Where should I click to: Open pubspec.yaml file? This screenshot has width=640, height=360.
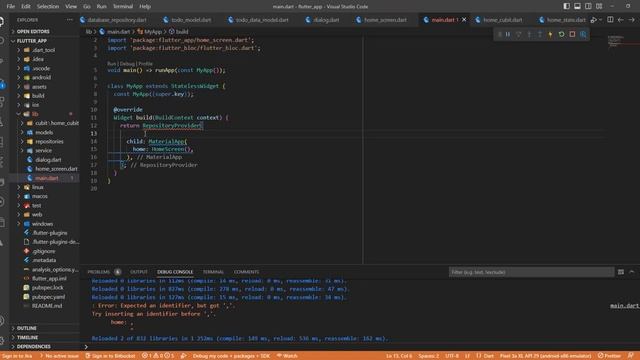(x=44, y=297)
